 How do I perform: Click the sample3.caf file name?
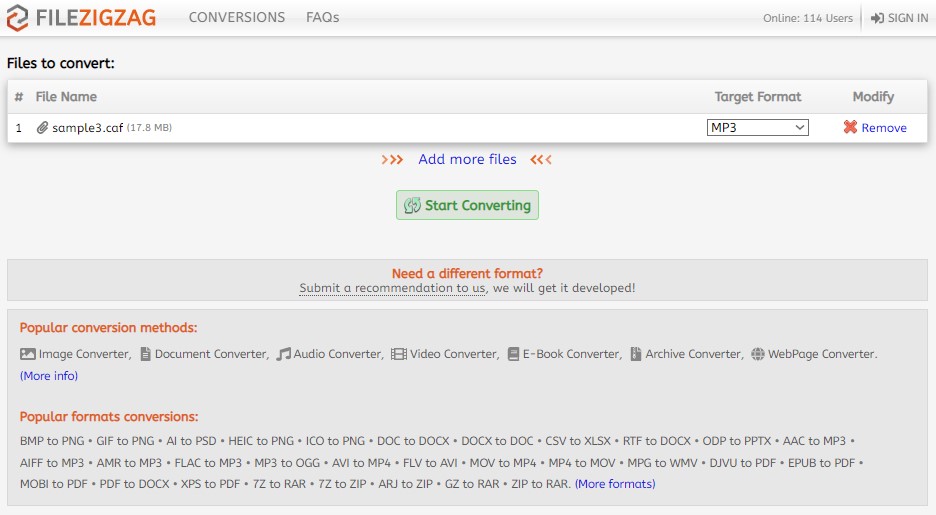[88, 128]
